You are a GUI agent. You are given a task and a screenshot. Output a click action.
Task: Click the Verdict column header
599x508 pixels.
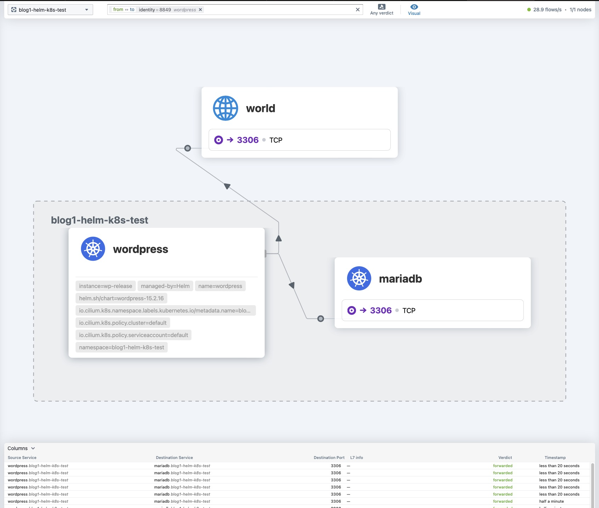point(505,458)
